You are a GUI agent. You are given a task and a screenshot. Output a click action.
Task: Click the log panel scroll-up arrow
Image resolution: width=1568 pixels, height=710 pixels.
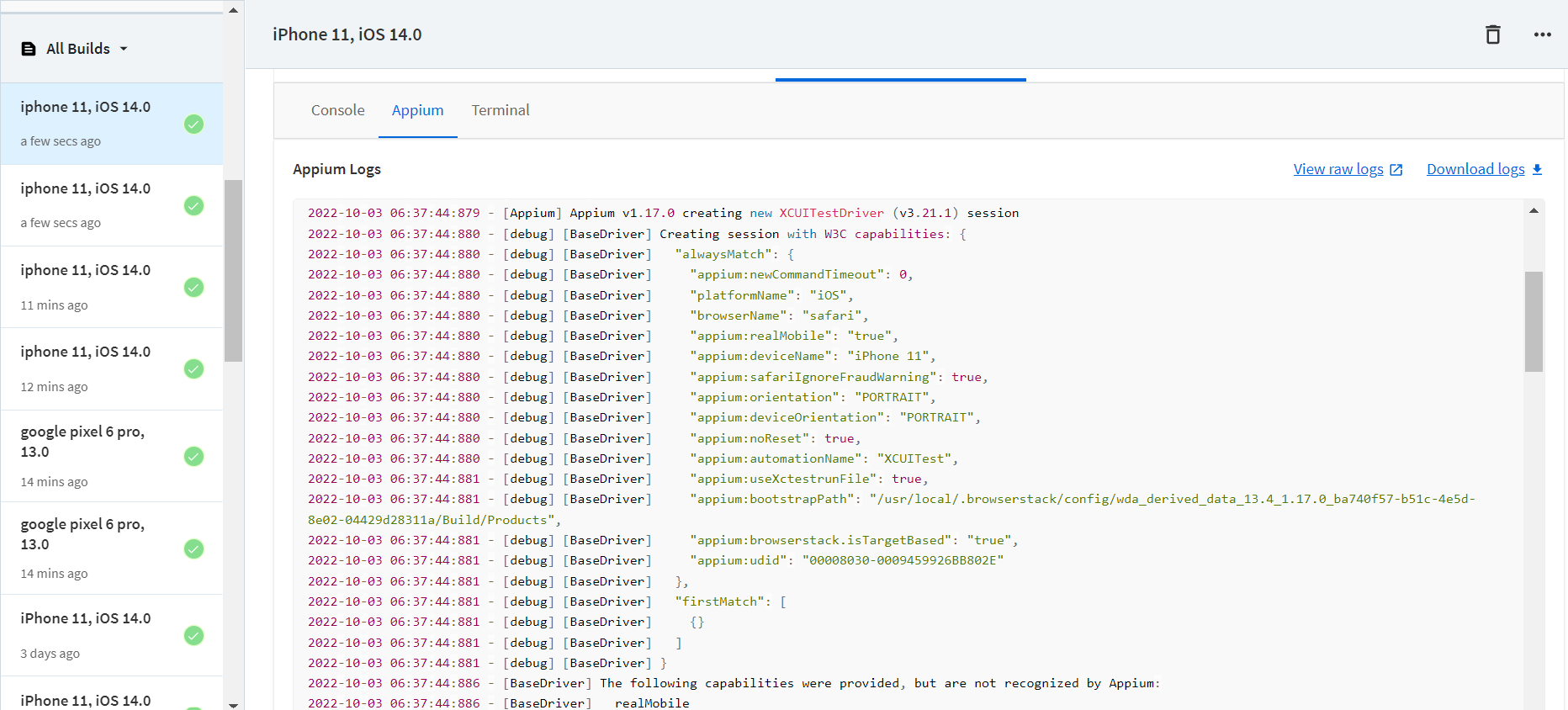pos(1534,211)
